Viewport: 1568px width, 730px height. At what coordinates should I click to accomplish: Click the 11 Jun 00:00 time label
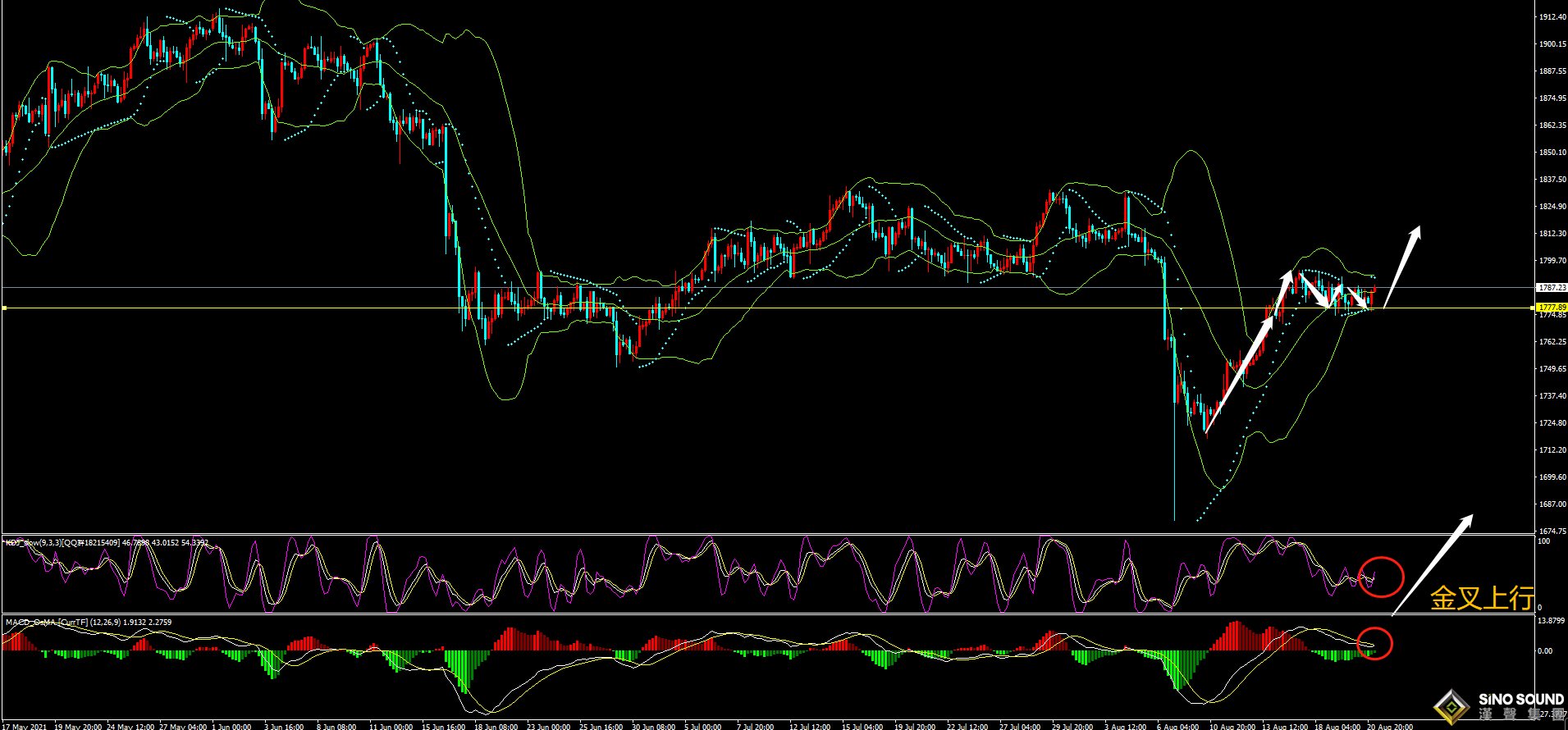click(x=391, y=726)
